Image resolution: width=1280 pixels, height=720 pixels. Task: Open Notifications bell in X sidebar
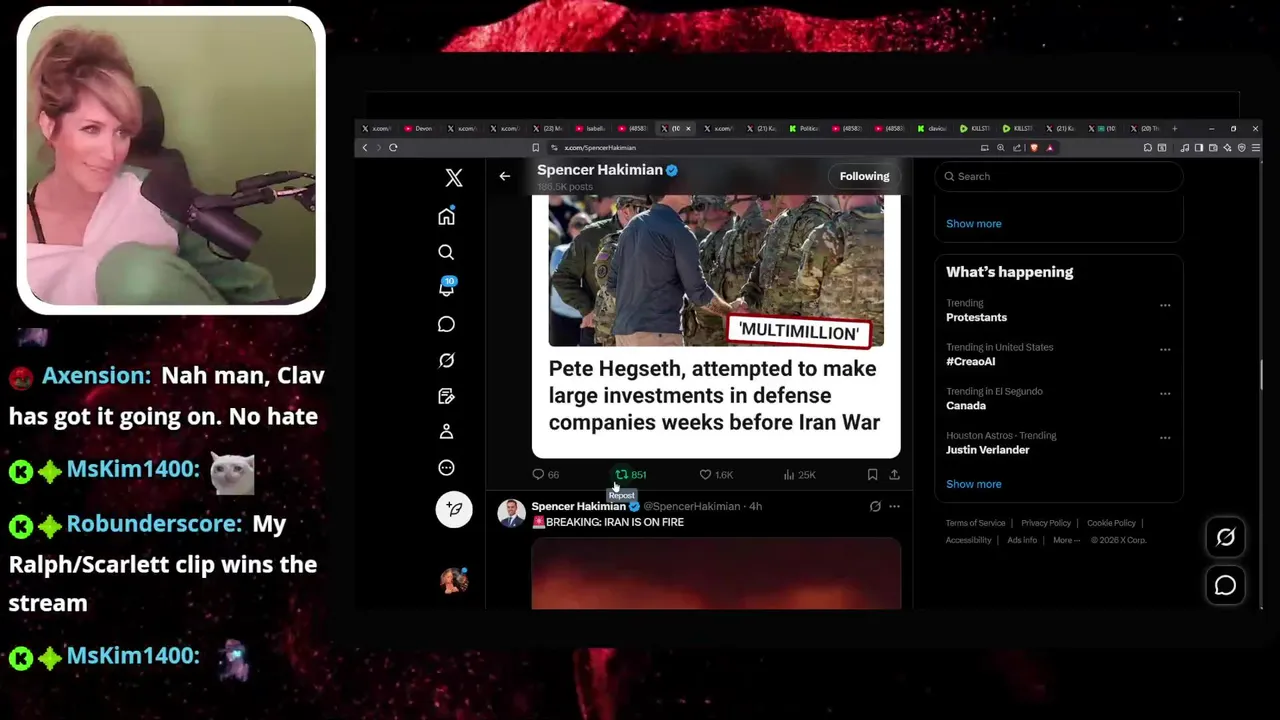click(x=447, y=287)
